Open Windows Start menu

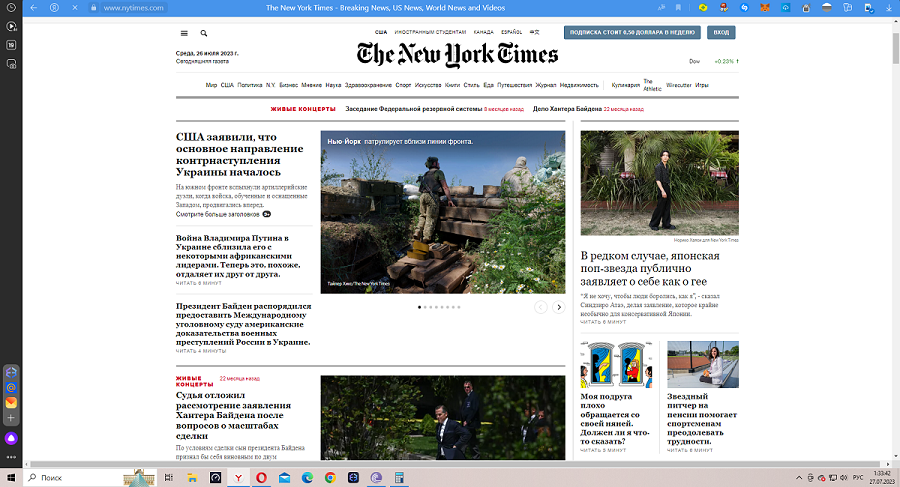tap(11, 477)
